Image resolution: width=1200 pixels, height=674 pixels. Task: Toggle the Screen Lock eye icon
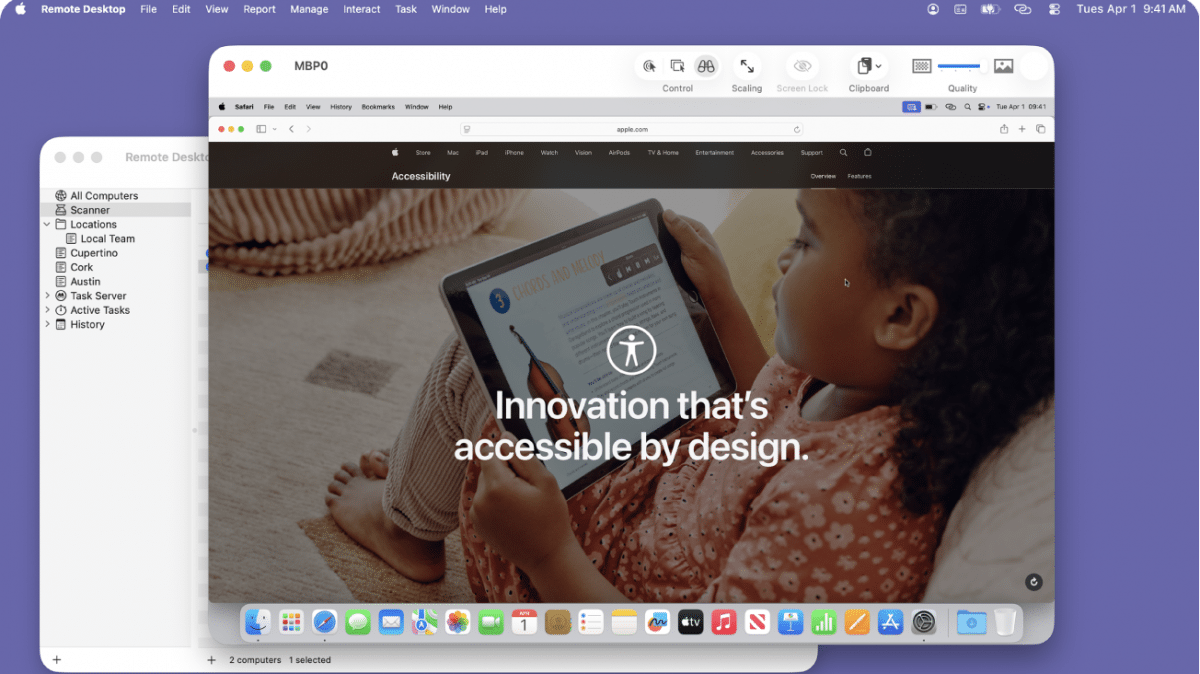click(x=802, y=66)
